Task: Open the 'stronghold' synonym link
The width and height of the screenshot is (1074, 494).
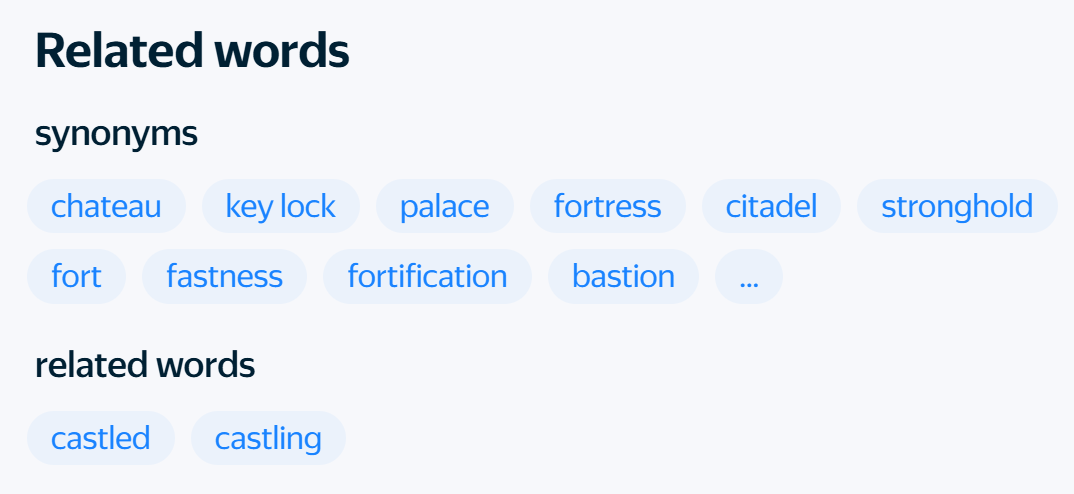Action: point(956,207)
